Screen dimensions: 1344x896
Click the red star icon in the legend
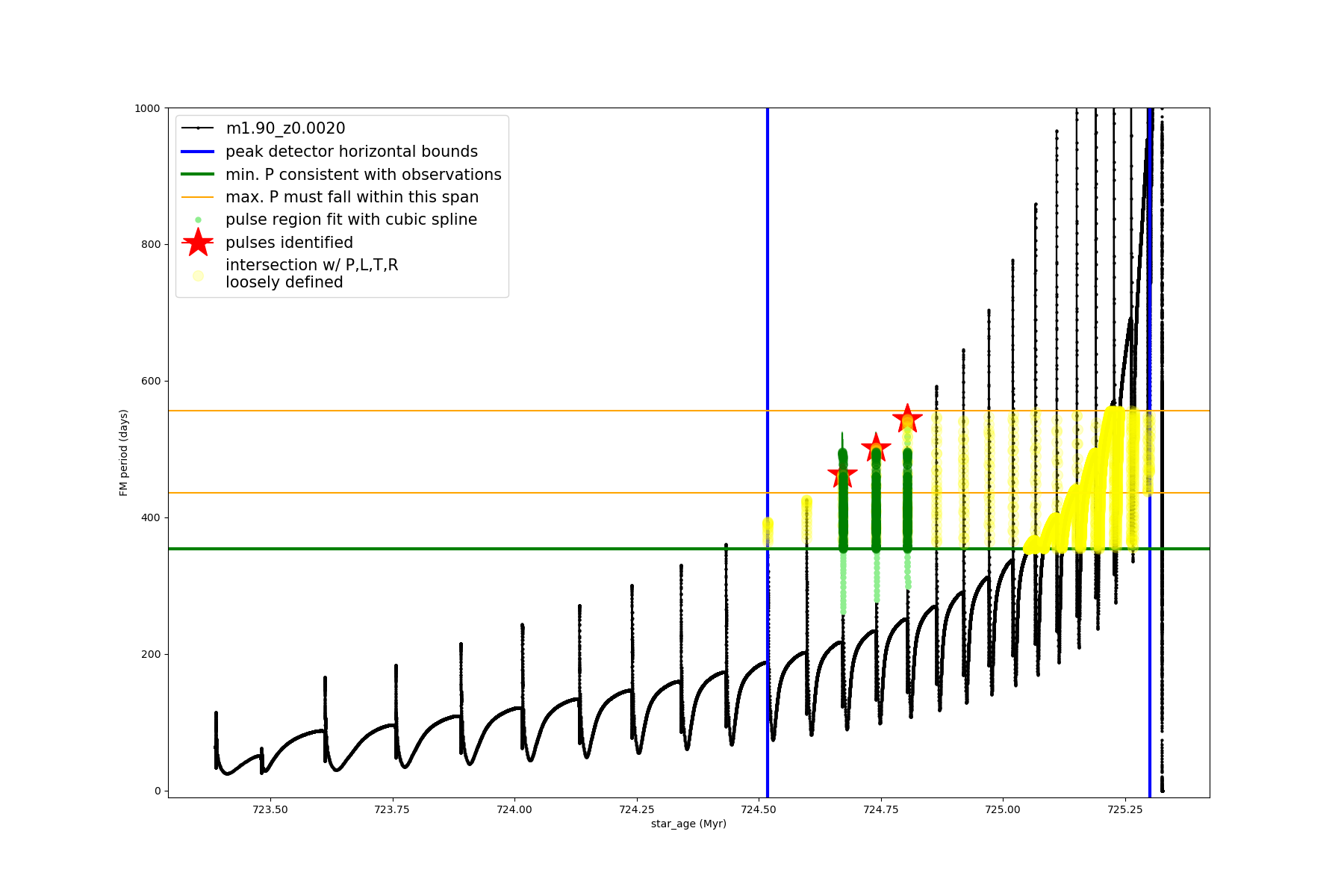(x=198, y=242)
